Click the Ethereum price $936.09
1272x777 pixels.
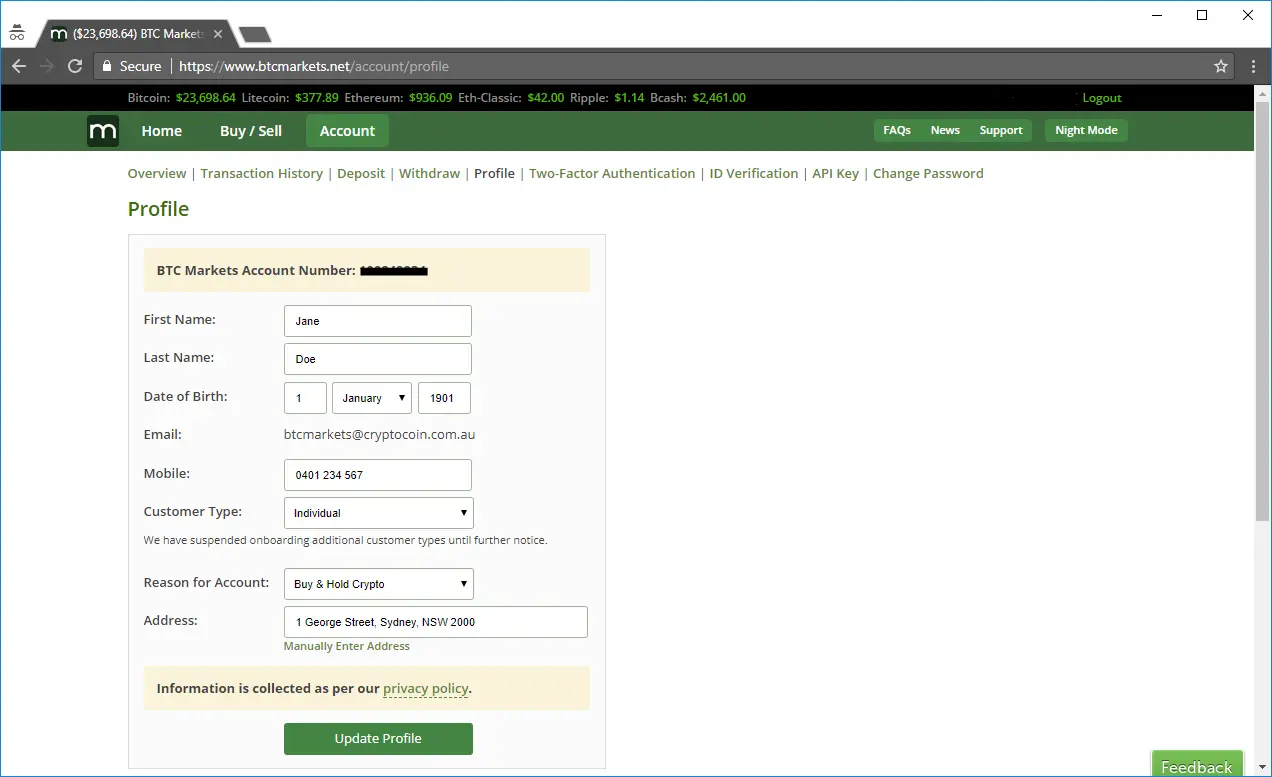pyautogui.click(x=431, y=98)
